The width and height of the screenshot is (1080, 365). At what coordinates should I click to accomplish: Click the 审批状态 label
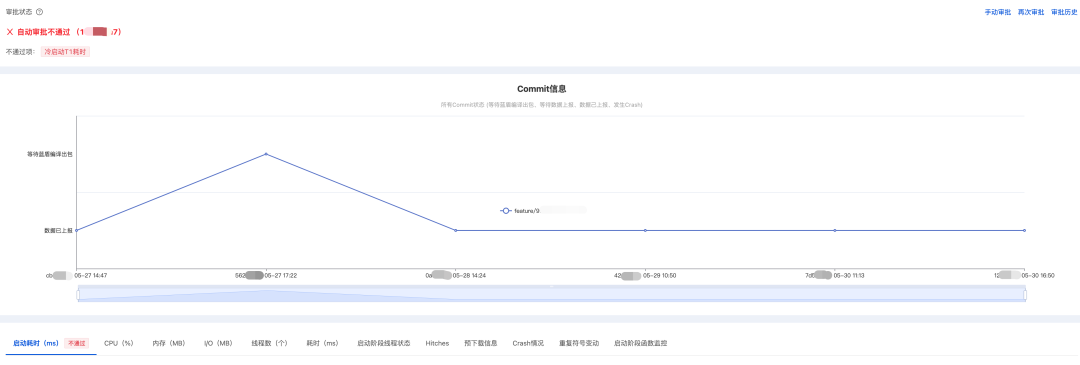click(x=19, y=12)
